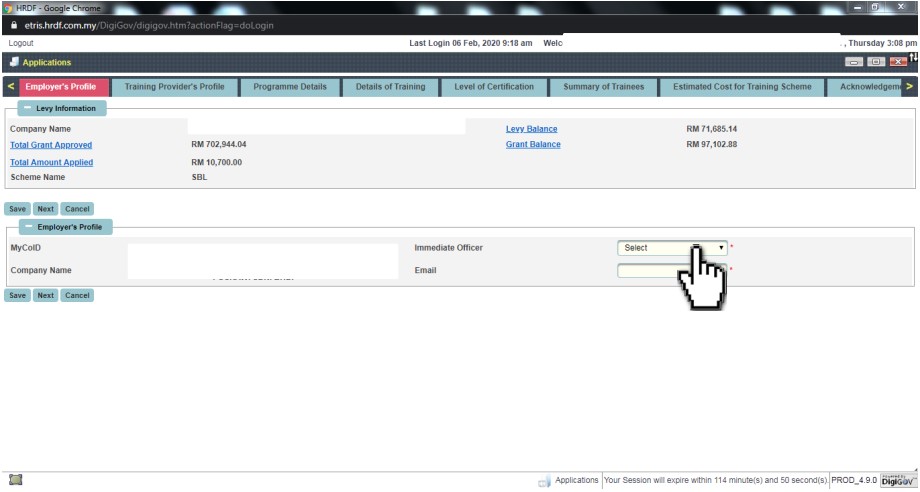Click the DigiGov logo in status bar
This screenshot has height=492, width=920.
pos(897,481)
